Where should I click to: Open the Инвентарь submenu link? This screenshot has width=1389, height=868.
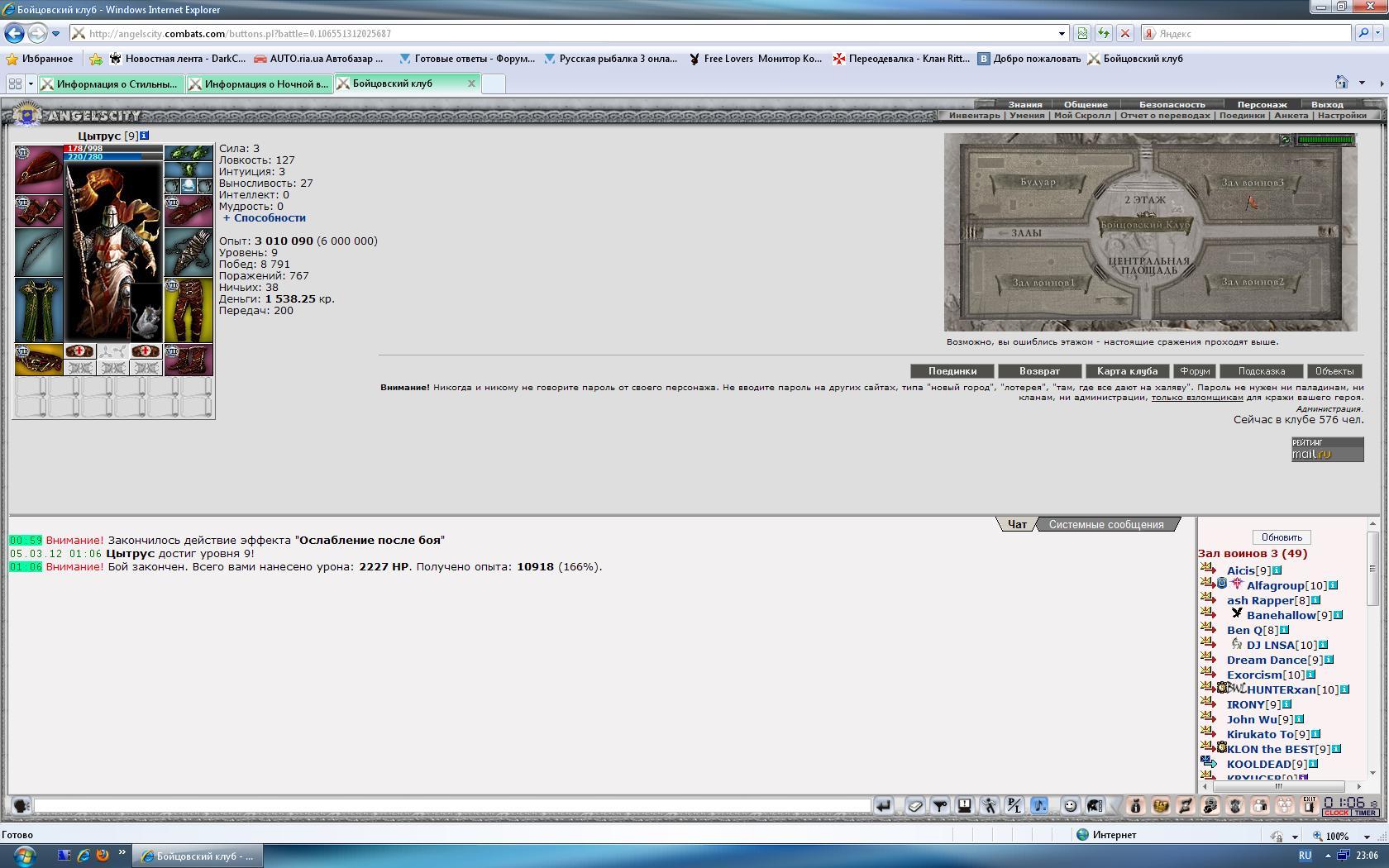coord(974,115)
